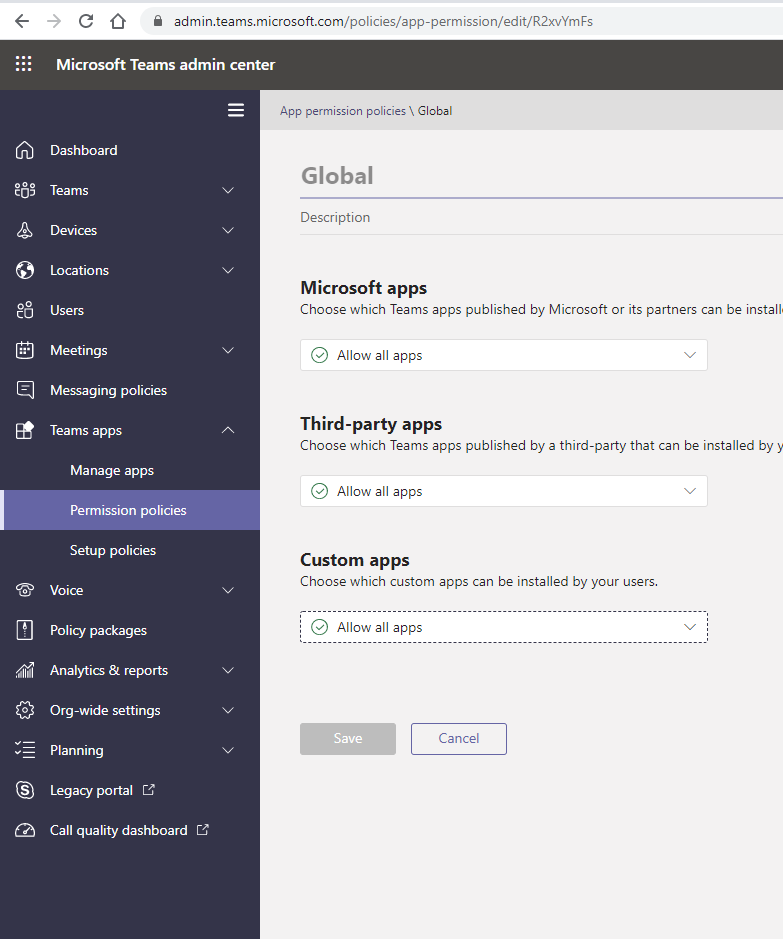This screenshot has width=783, height=939.
Task: Expand the Teams section chevron
Action: (x=228, y=190)
